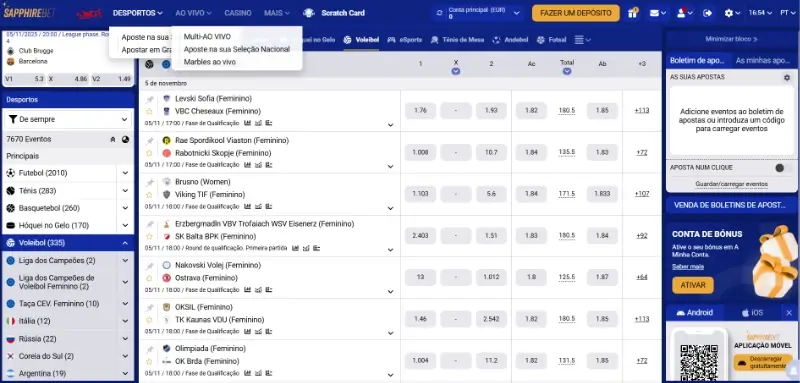
Task: Choose Aposte na sua Seleção Nacional
Action: (237, 49)
